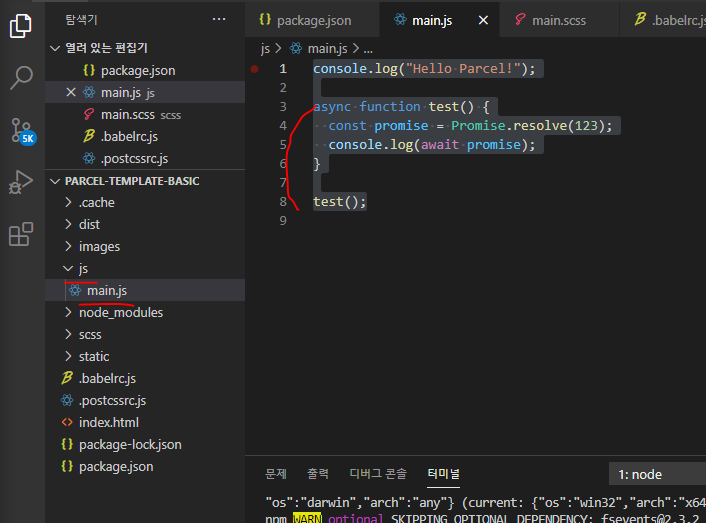Open the Problems (문제) panel tab
Image resolution: width=706 pixels, height=523 pixels.
click(276, 474)
